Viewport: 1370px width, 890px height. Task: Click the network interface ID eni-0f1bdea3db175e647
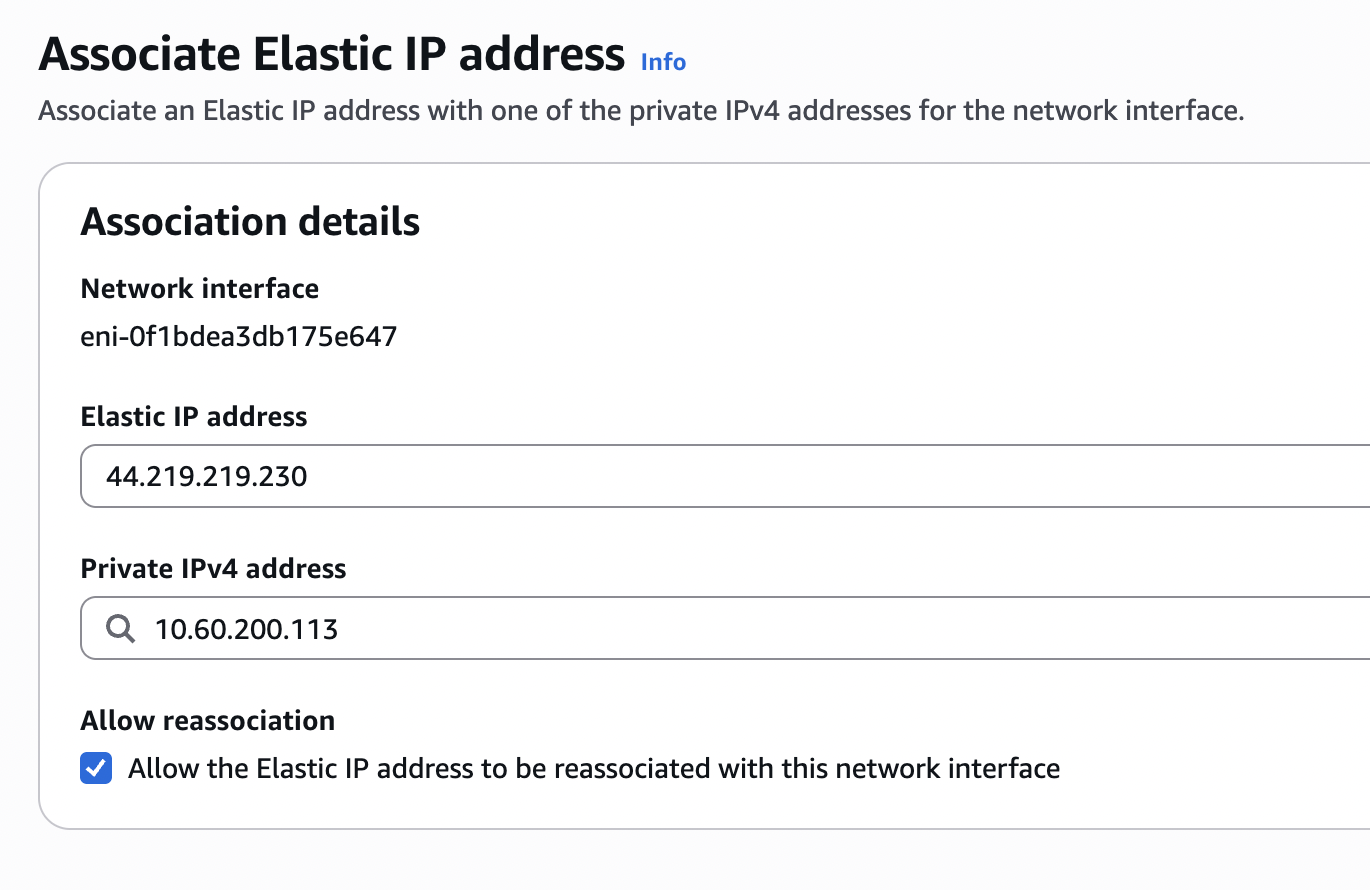tap(239, 336)
